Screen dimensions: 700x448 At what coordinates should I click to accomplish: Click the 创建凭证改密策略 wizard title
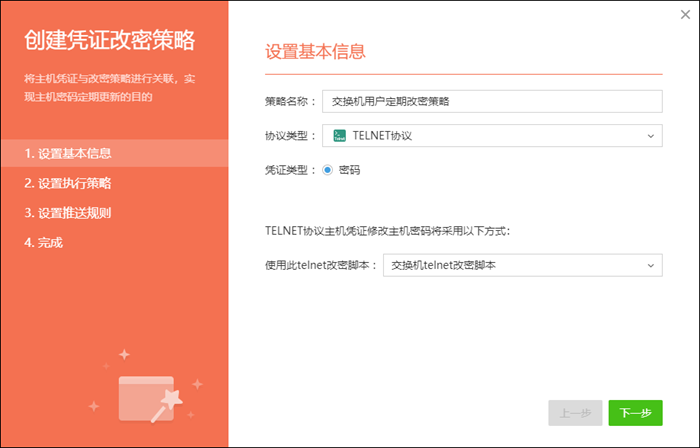point(110,41)
